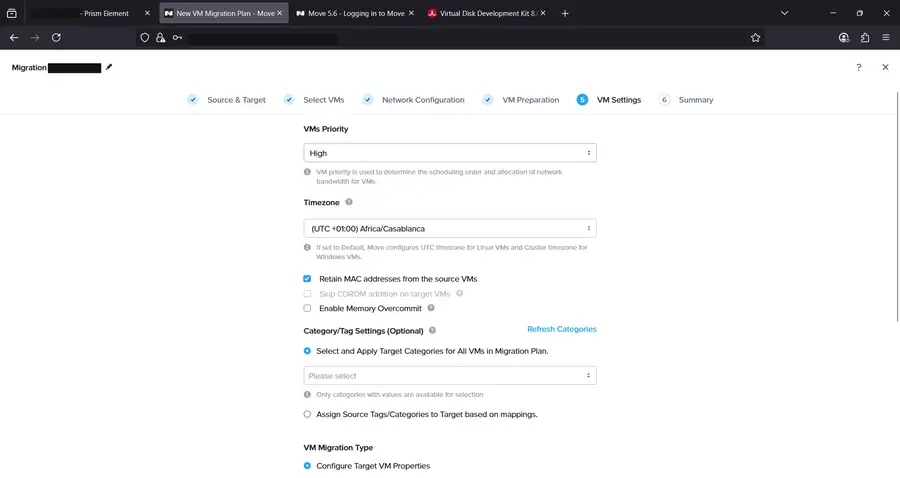Image resolution: width=900 pixels, height=478 pixels.
Task: Select 'Assign Source Tags/Categories to Target' radio button
Action: click(307, 414)
